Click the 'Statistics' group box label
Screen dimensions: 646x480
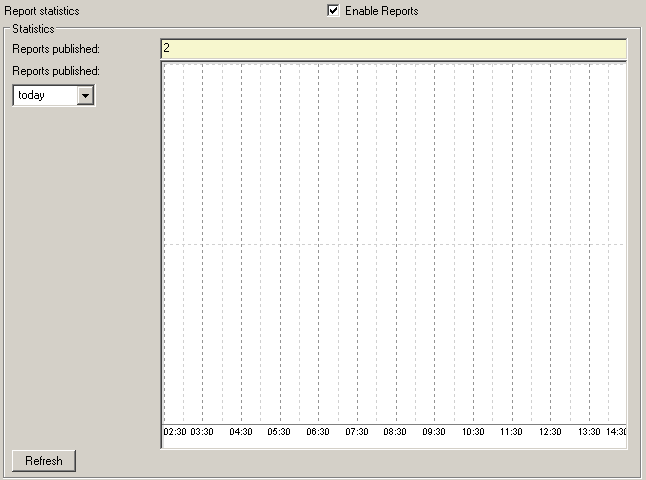click(33, 30)
